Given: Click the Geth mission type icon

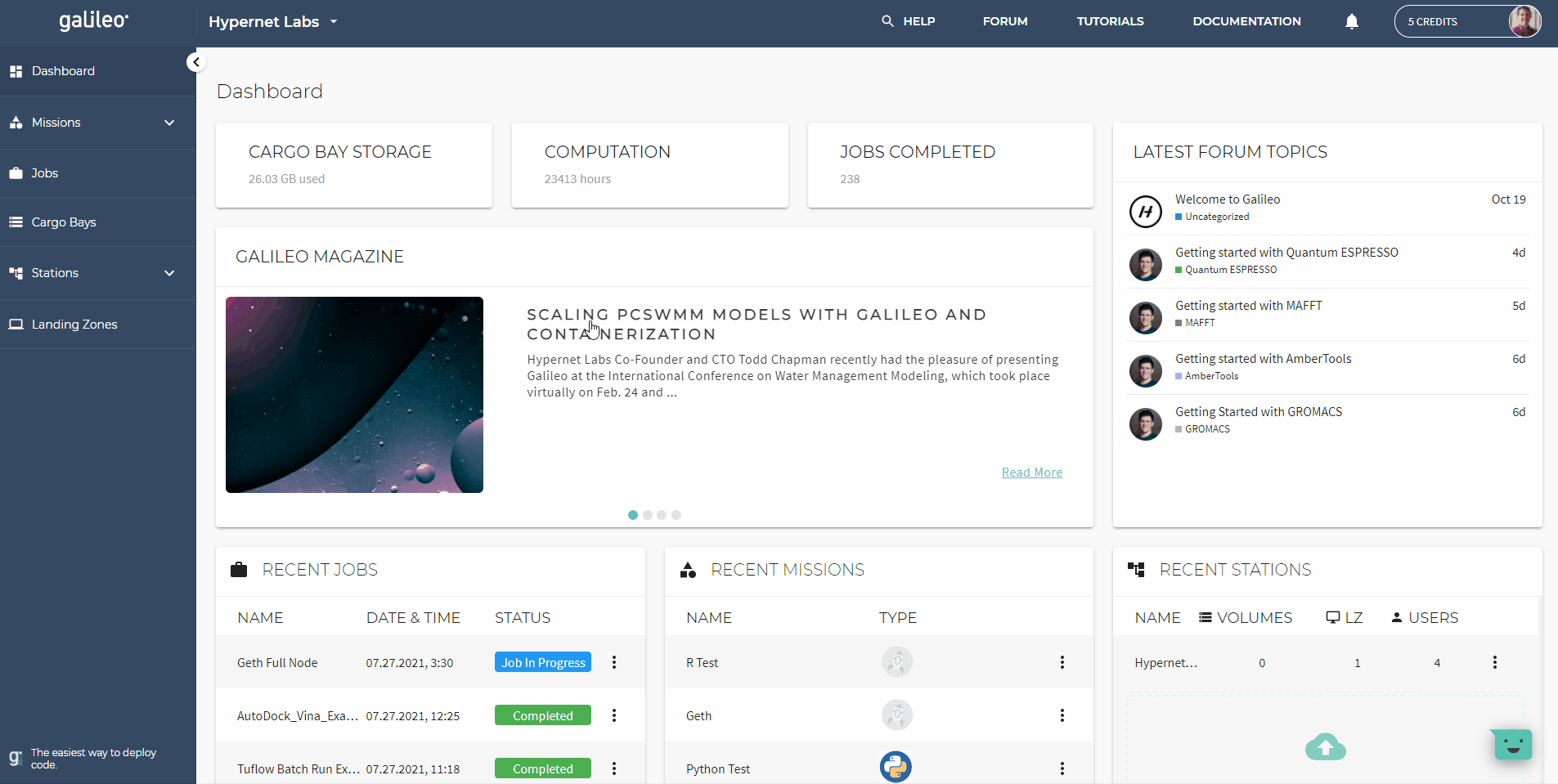Looking at the screenshot, I should pyautogui.click(x=897, y=715).
